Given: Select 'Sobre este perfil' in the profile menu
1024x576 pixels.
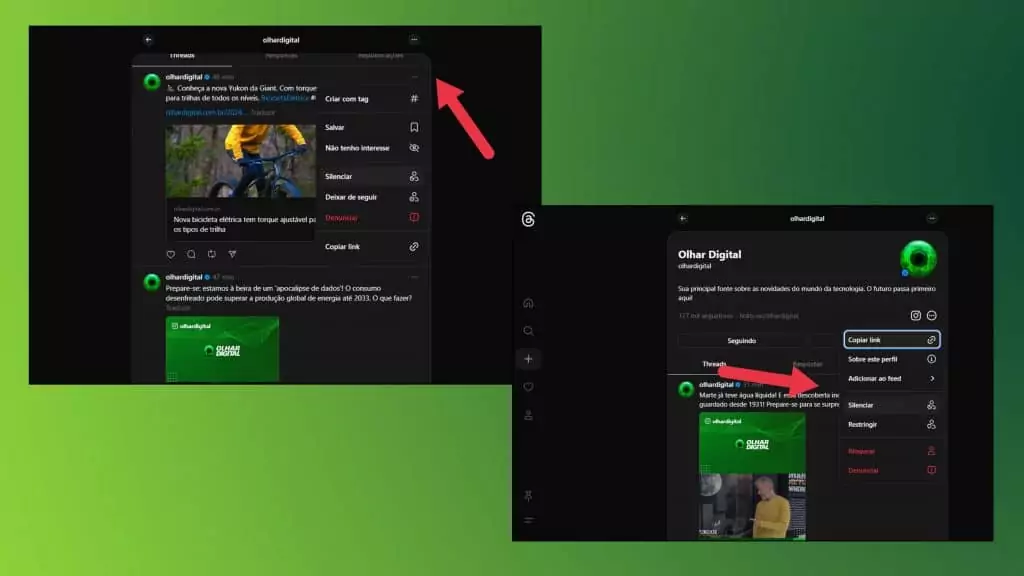Looking at the screenshot, I should (x=891, y=359).
